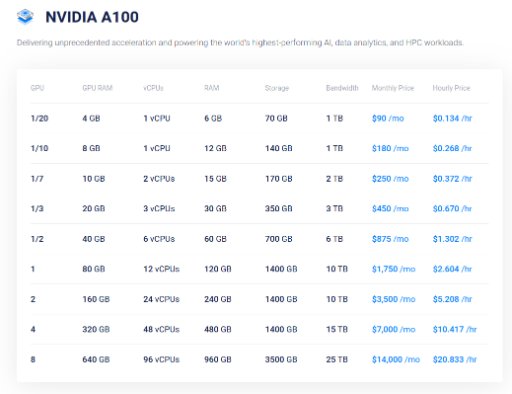Click the NVIDIA A100 heading

pos(92,17)
